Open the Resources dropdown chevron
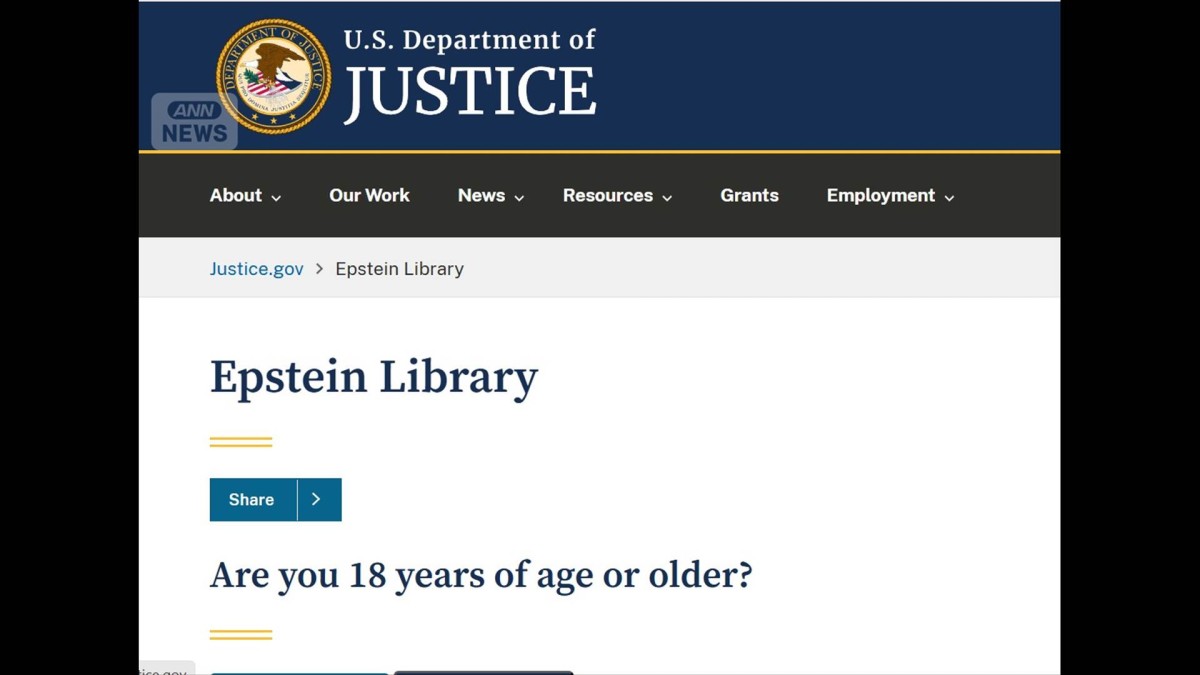The width and height of the screenshot is (1200, 675). point(667,198)
